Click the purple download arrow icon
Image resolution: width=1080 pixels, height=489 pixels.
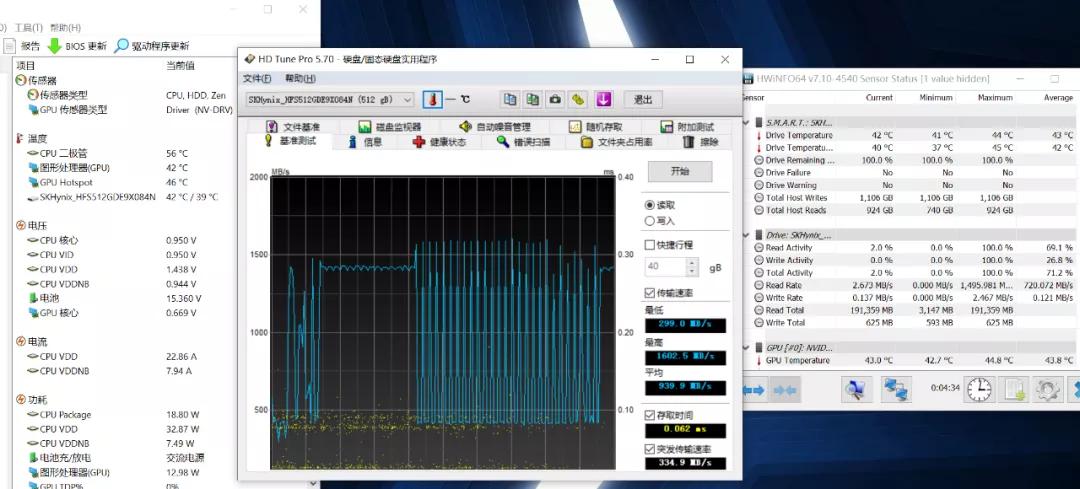604,99
